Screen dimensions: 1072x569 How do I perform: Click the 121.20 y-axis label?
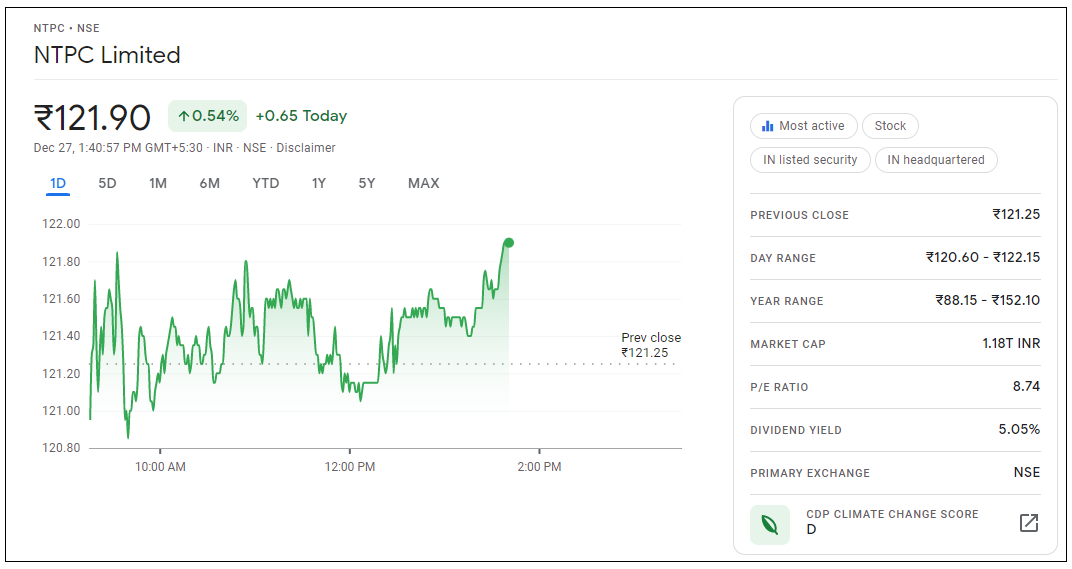(61, 374)
